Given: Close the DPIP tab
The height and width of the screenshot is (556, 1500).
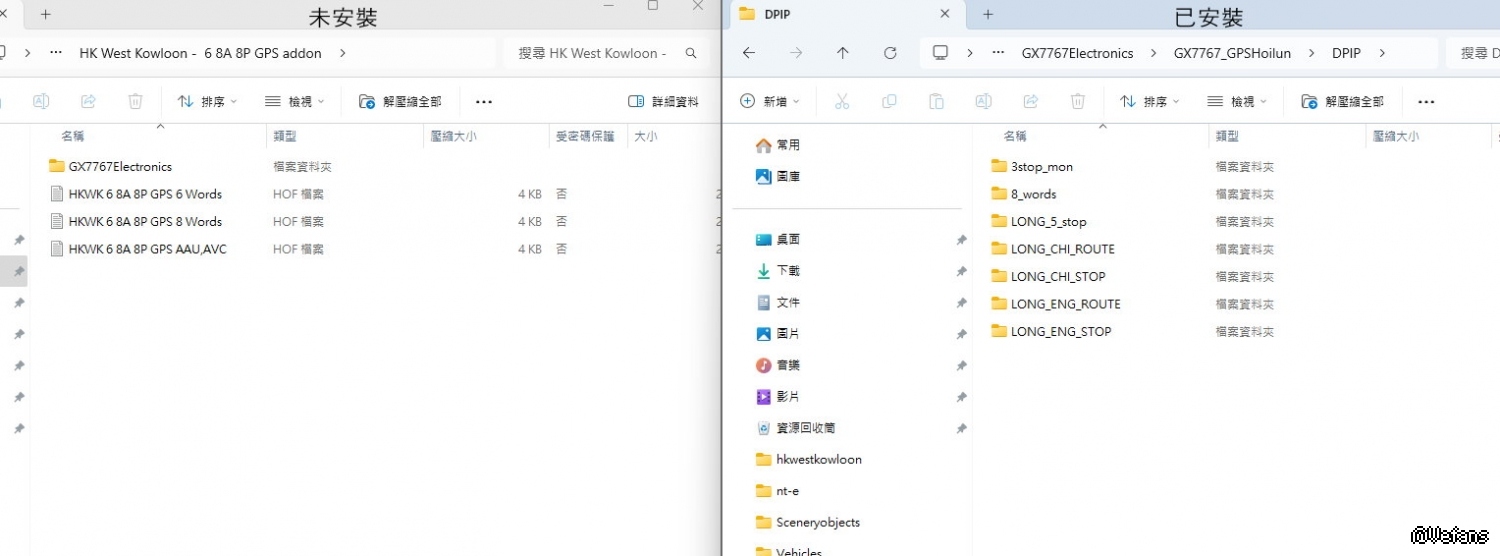Looking at the screenshot, I should [945, 14].
